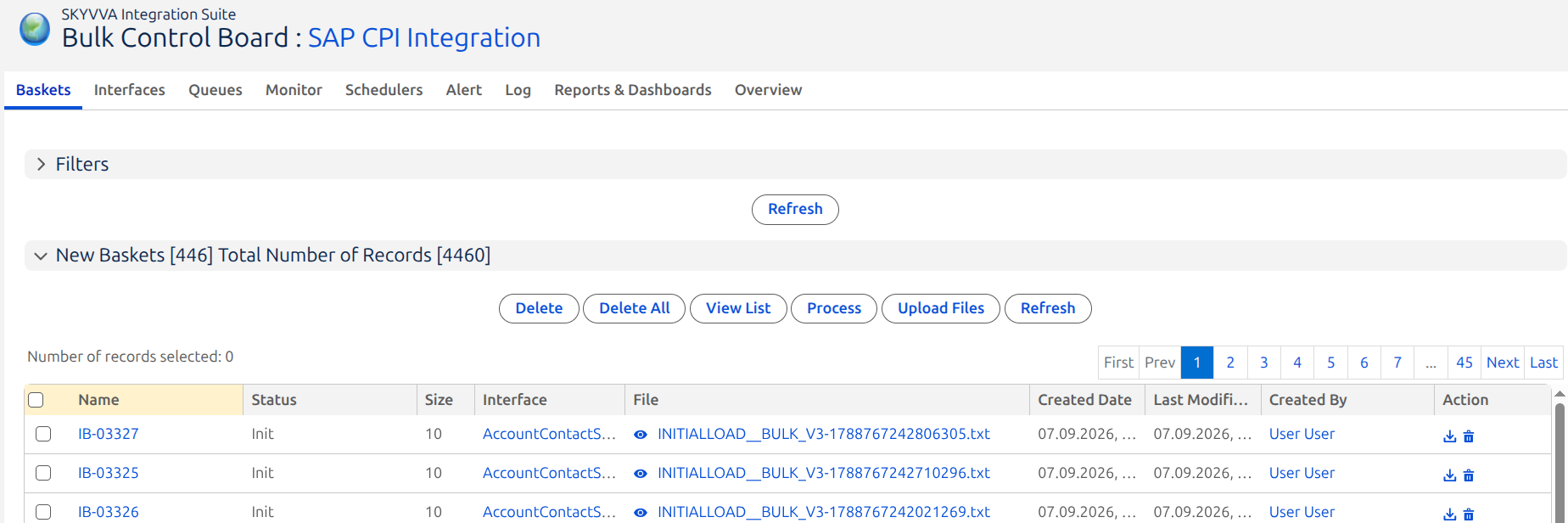Jump to pagination page 45
Viewport: 1568px width, 523px height.
(x=1464, y=363)
